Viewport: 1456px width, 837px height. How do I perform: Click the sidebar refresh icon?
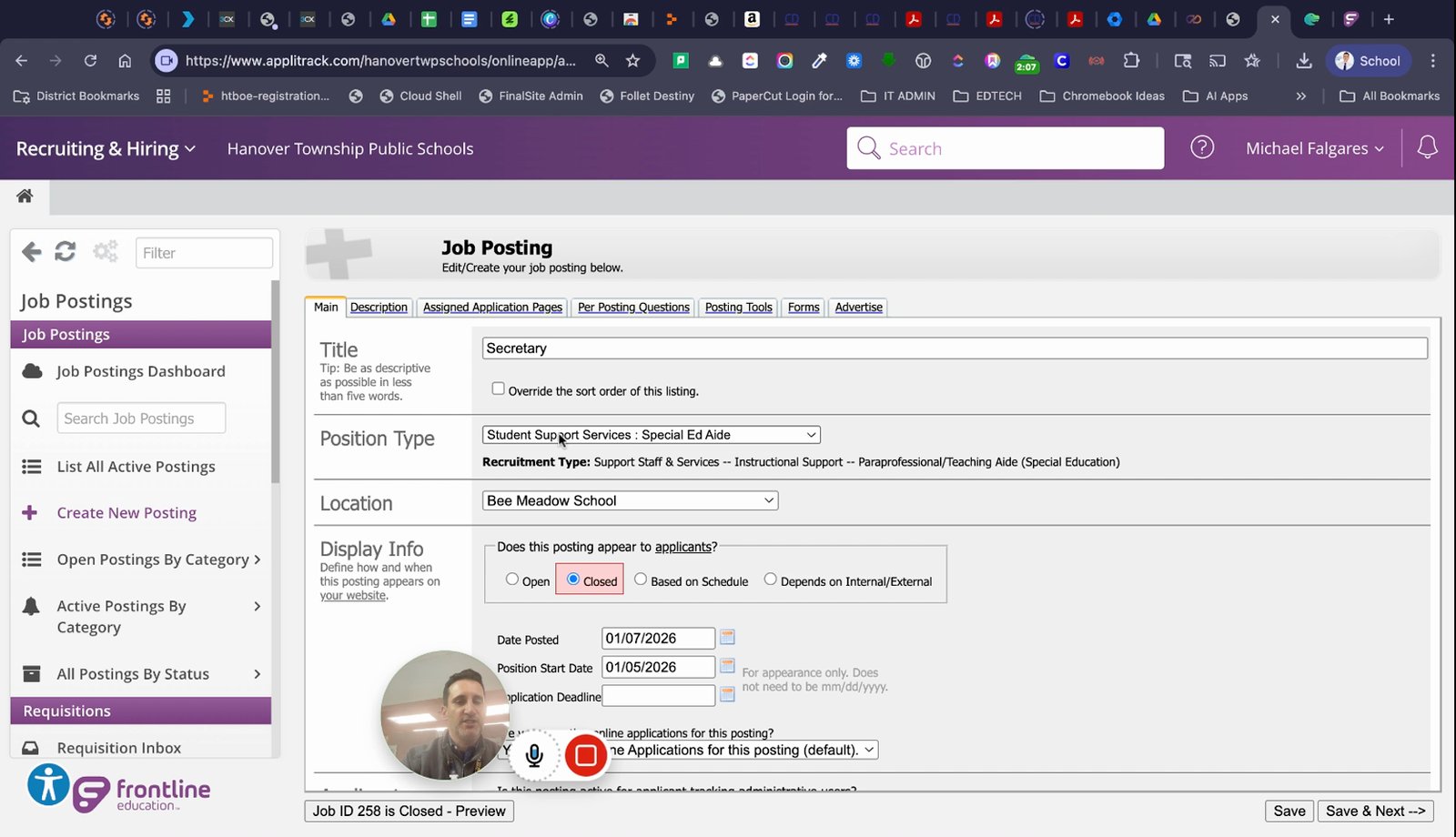(65, 252)
